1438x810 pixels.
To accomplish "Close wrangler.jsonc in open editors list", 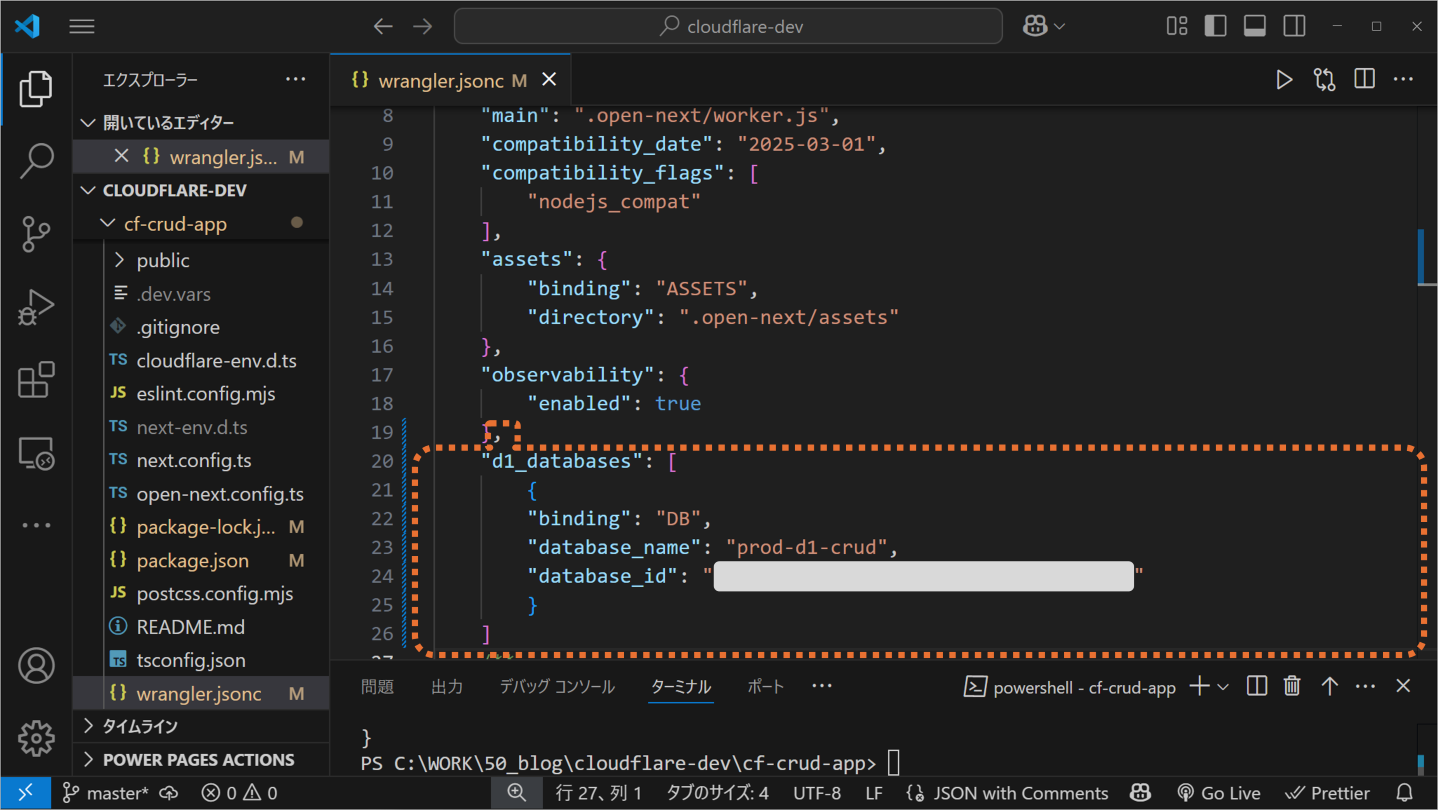I will click(121, 156).
